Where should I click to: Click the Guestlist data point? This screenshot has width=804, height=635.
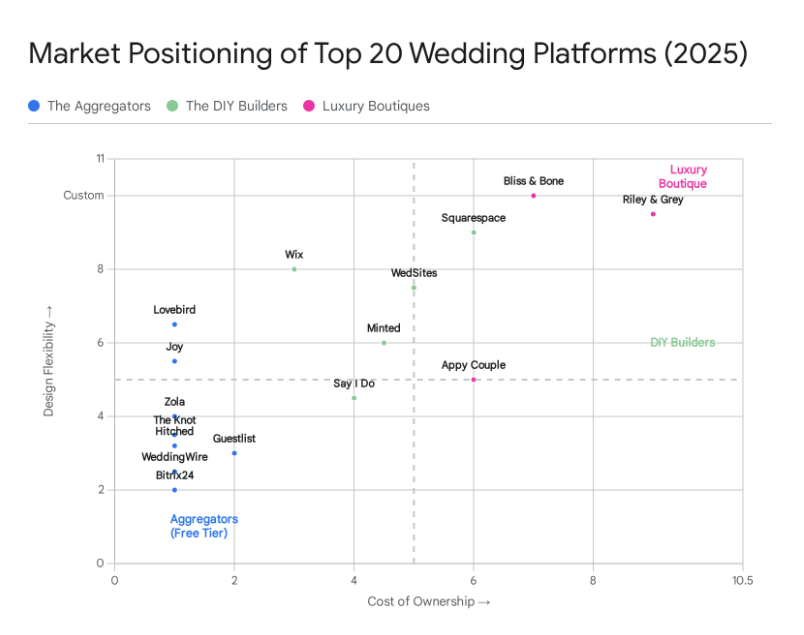tap(234, 453)
